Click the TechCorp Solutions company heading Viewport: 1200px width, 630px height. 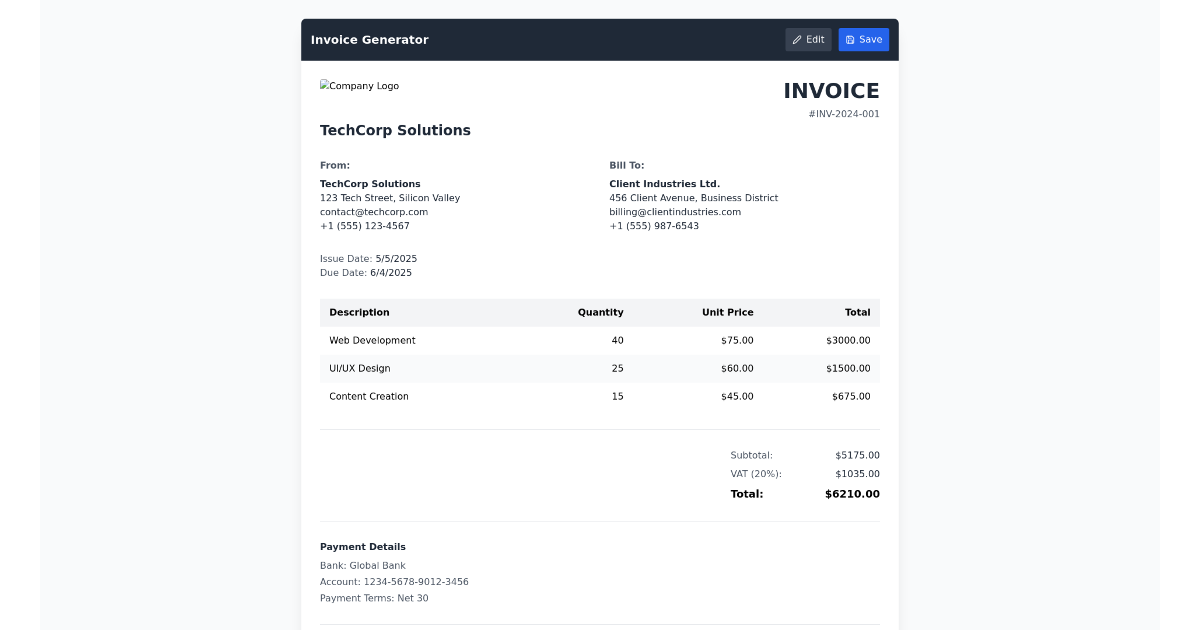395,130
